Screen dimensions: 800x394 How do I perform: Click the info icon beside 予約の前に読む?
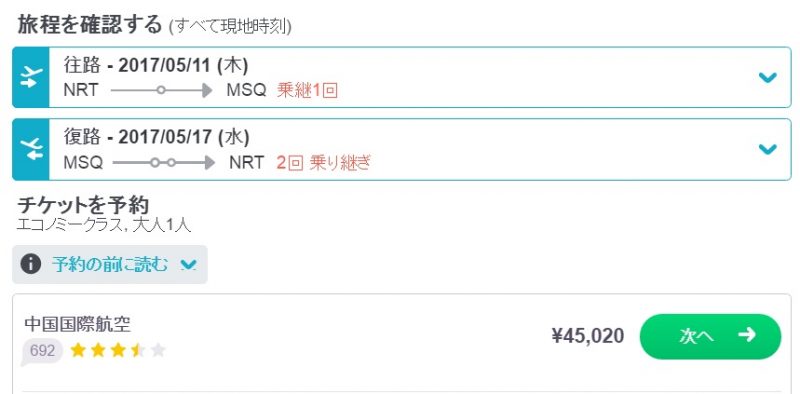click(31, 264)
